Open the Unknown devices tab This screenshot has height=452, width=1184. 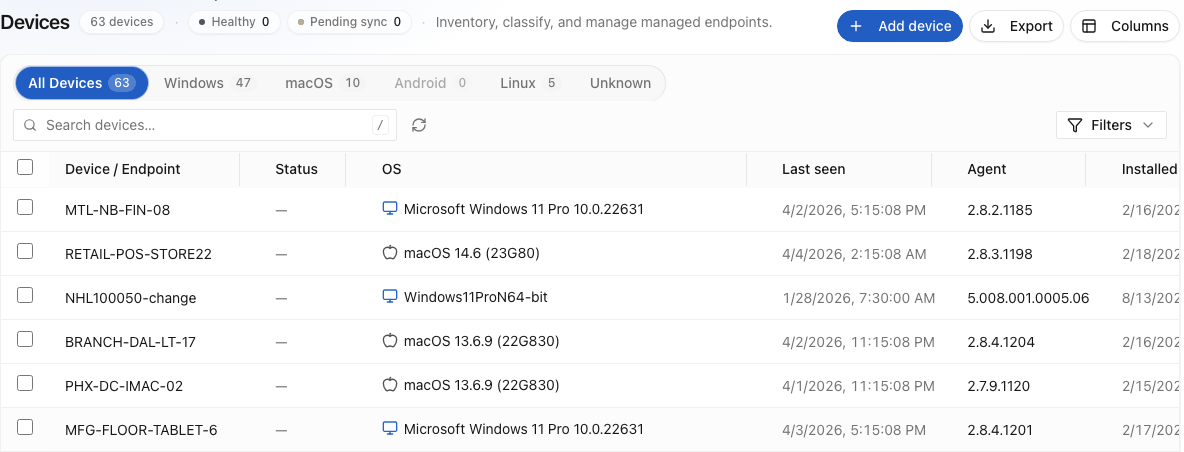point(620,83)
